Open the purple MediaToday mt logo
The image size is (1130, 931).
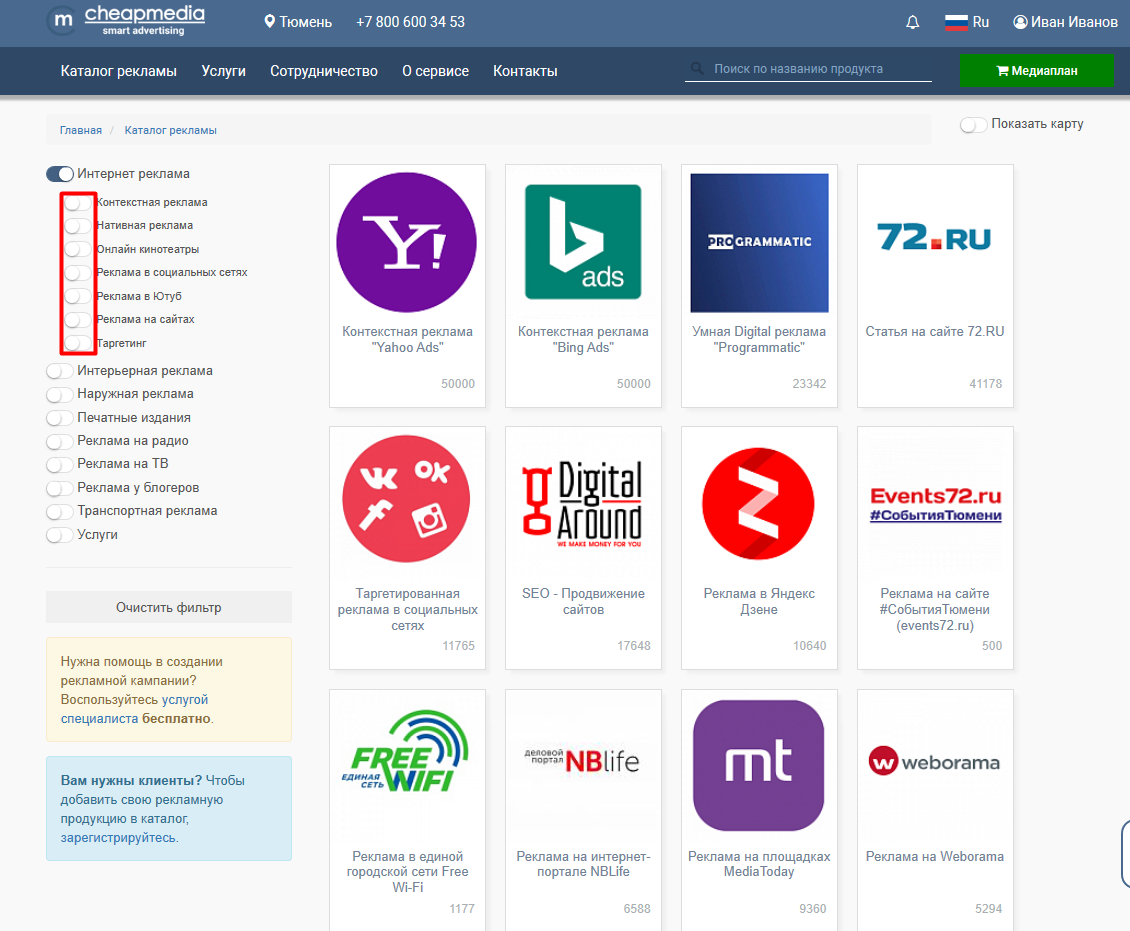(759, 765)
